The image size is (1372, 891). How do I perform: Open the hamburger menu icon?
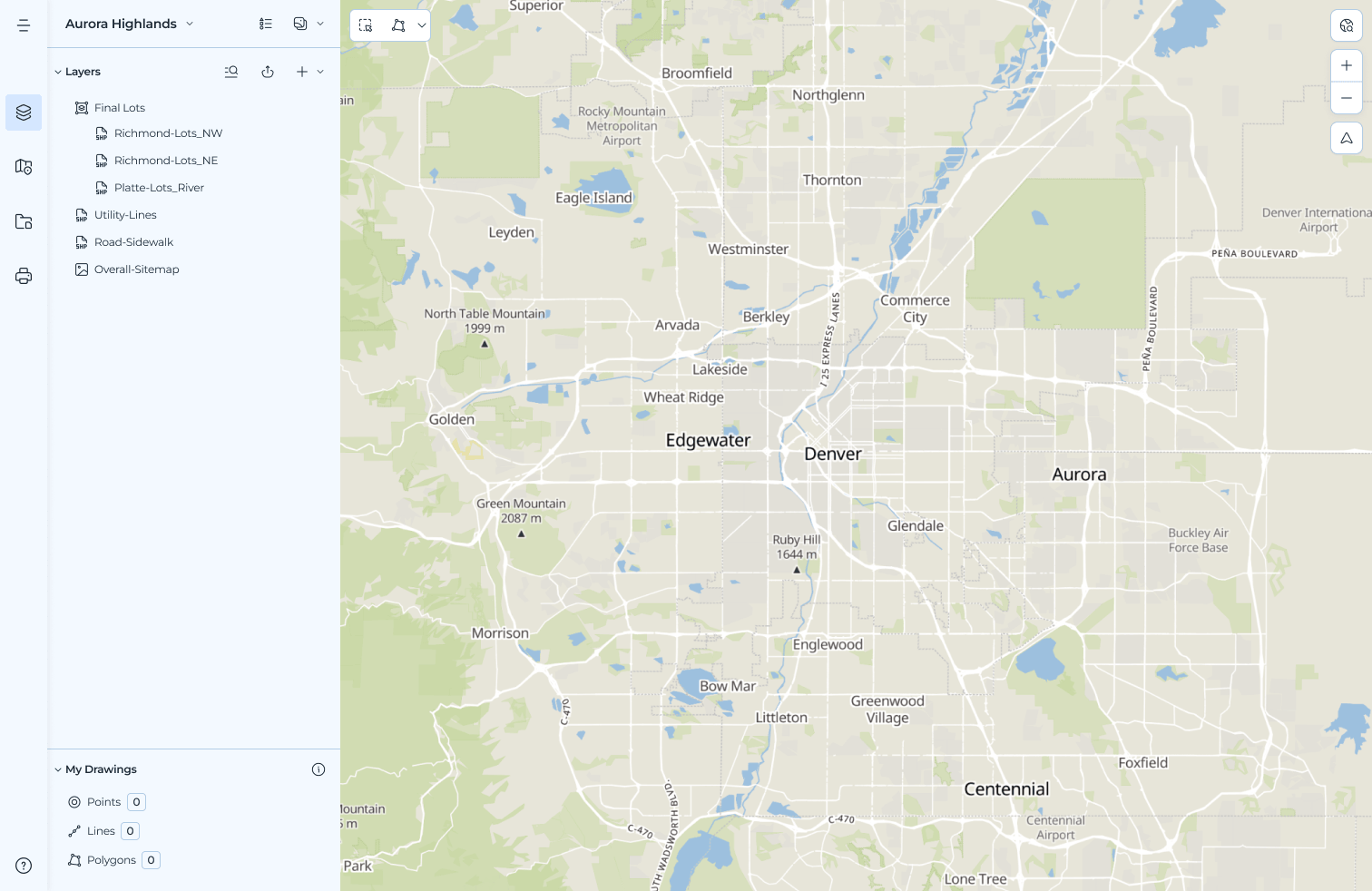[24, 25]
